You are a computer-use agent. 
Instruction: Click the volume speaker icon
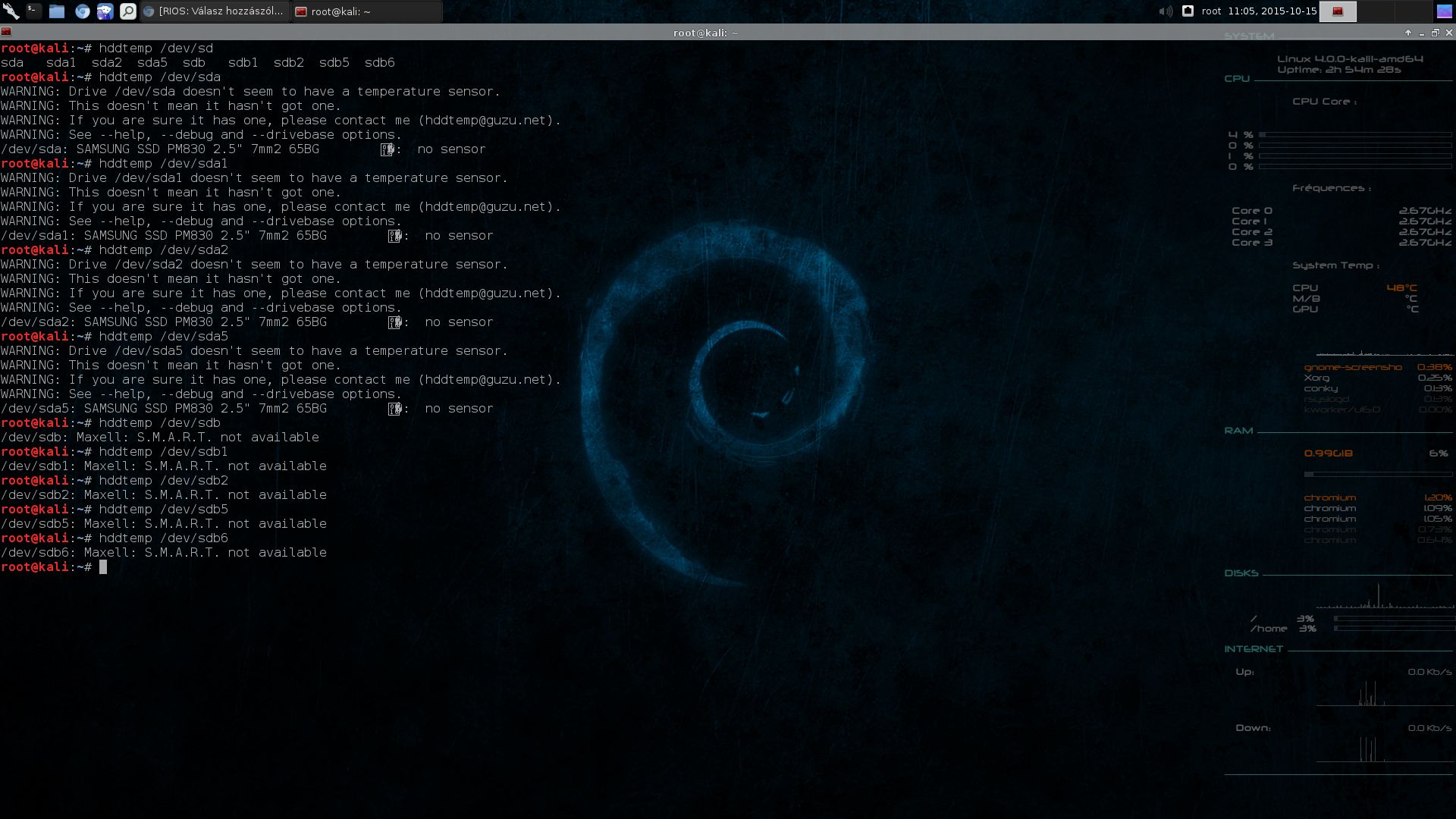(1166, 11)
